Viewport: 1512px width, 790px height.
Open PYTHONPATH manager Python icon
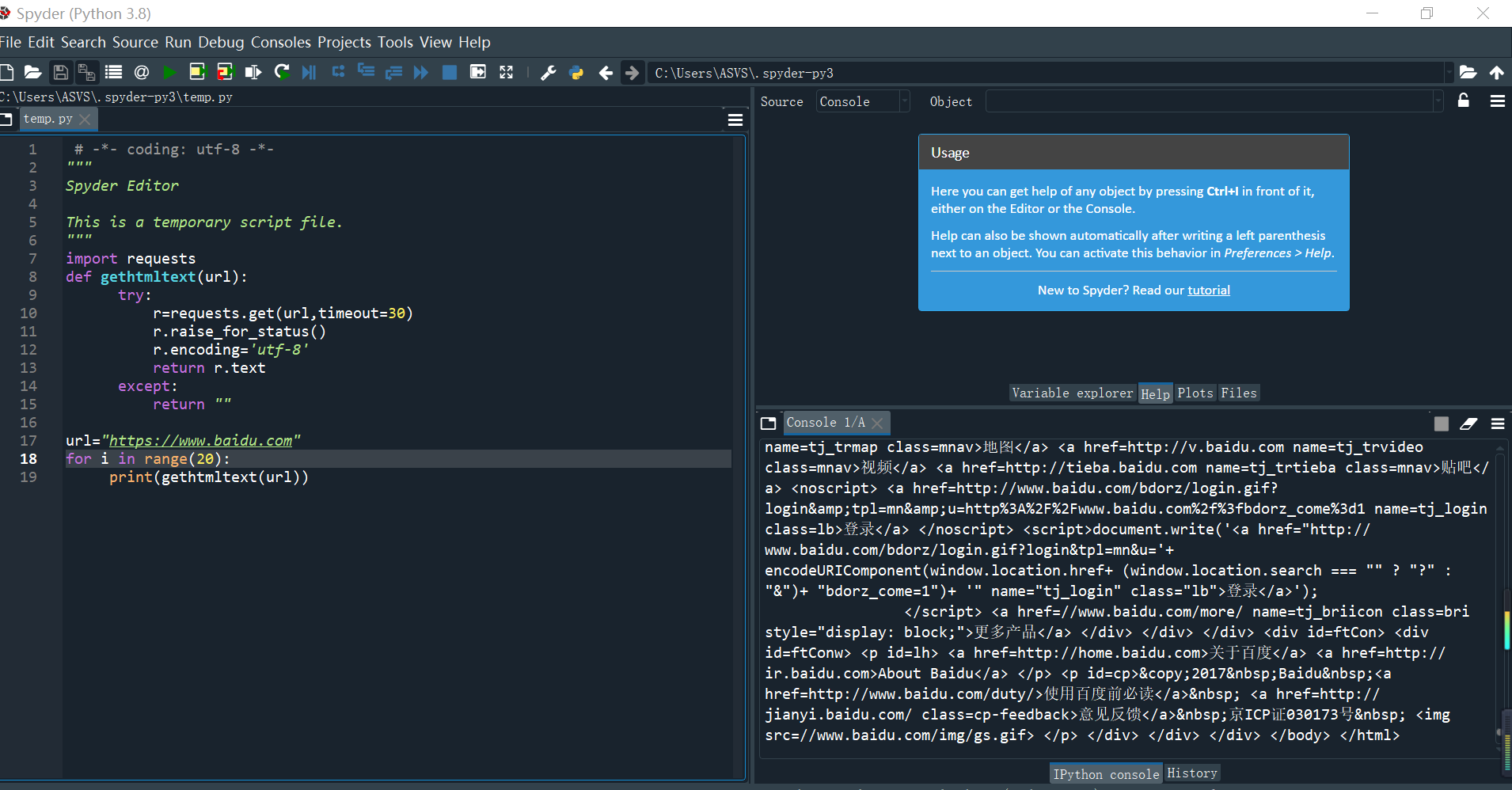pyautogui.click(x=576, y=73)
